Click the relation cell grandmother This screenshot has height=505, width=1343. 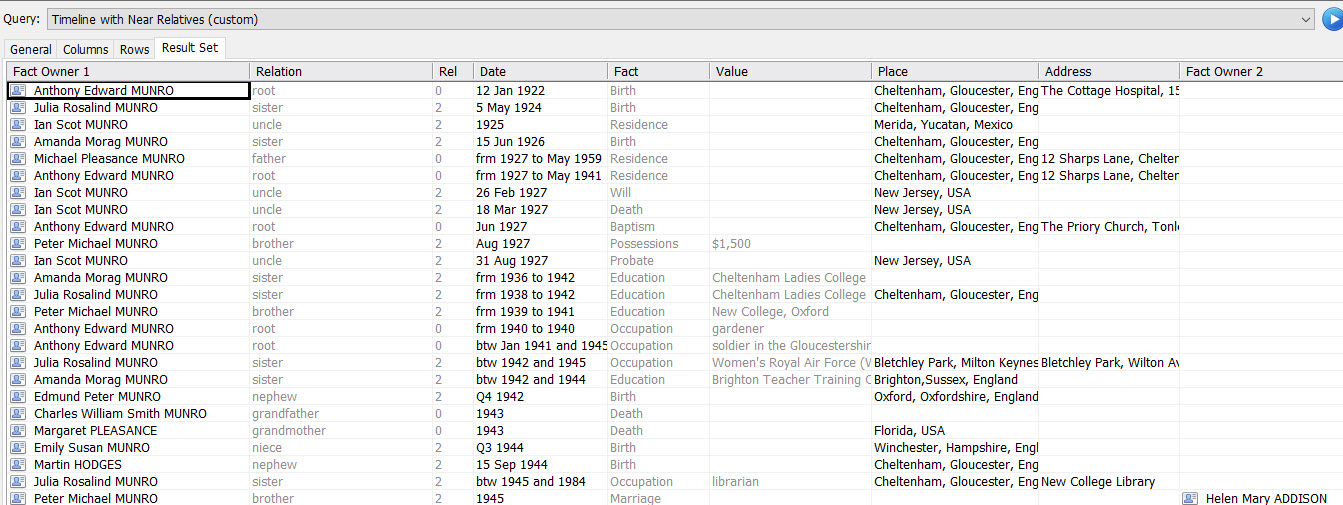[x=289, y=430]
